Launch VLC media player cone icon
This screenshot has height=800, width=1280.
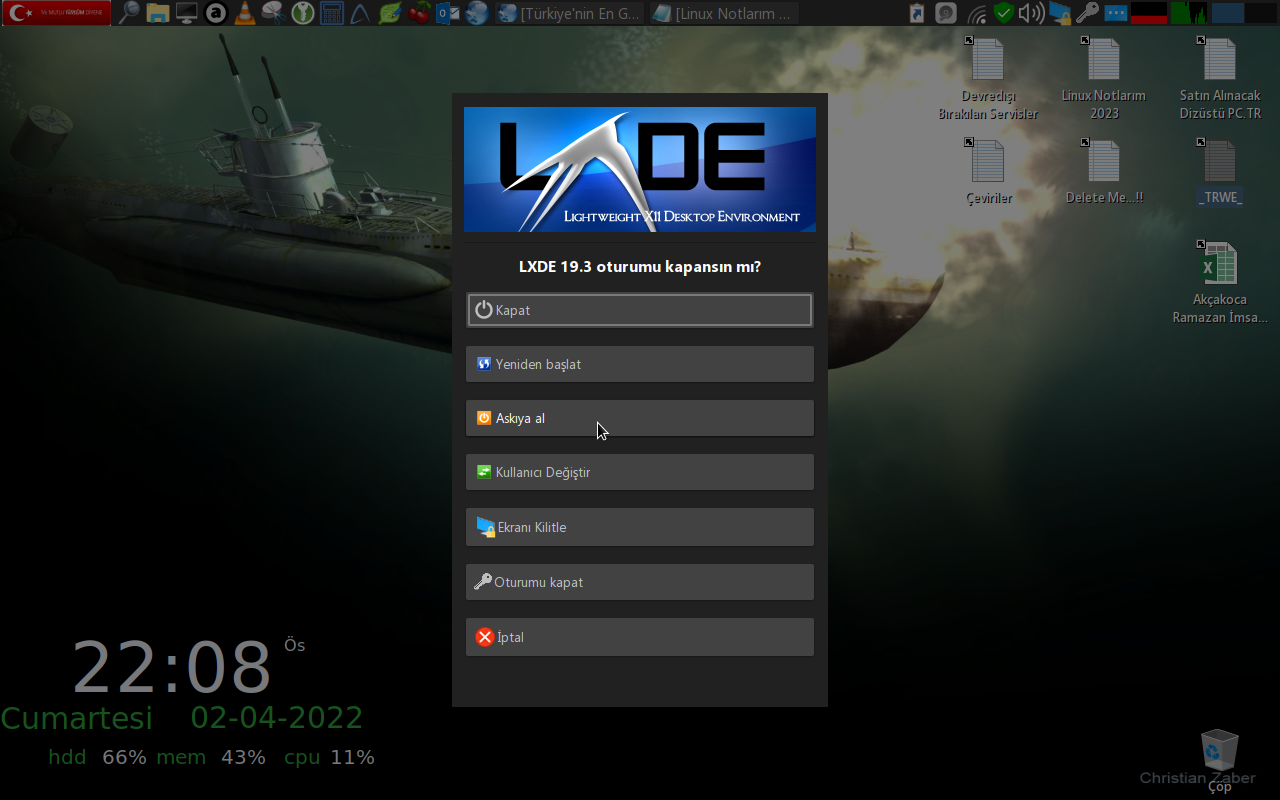coord(244,13)
